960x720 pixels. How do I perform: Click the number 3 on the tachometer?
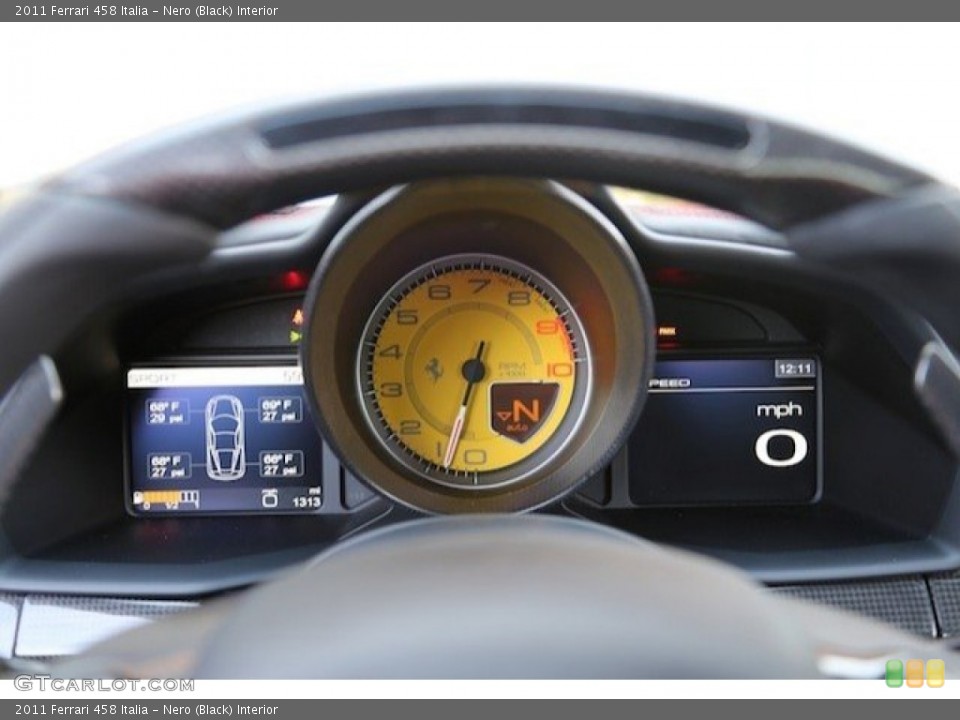391,389
